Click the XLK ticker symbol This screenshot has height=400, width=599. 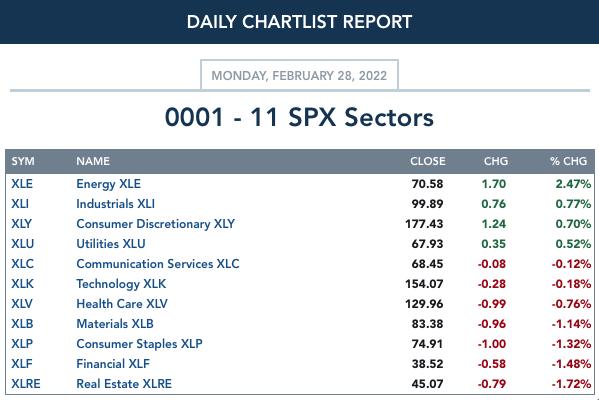pyautogui.click(x=23, y=284)
